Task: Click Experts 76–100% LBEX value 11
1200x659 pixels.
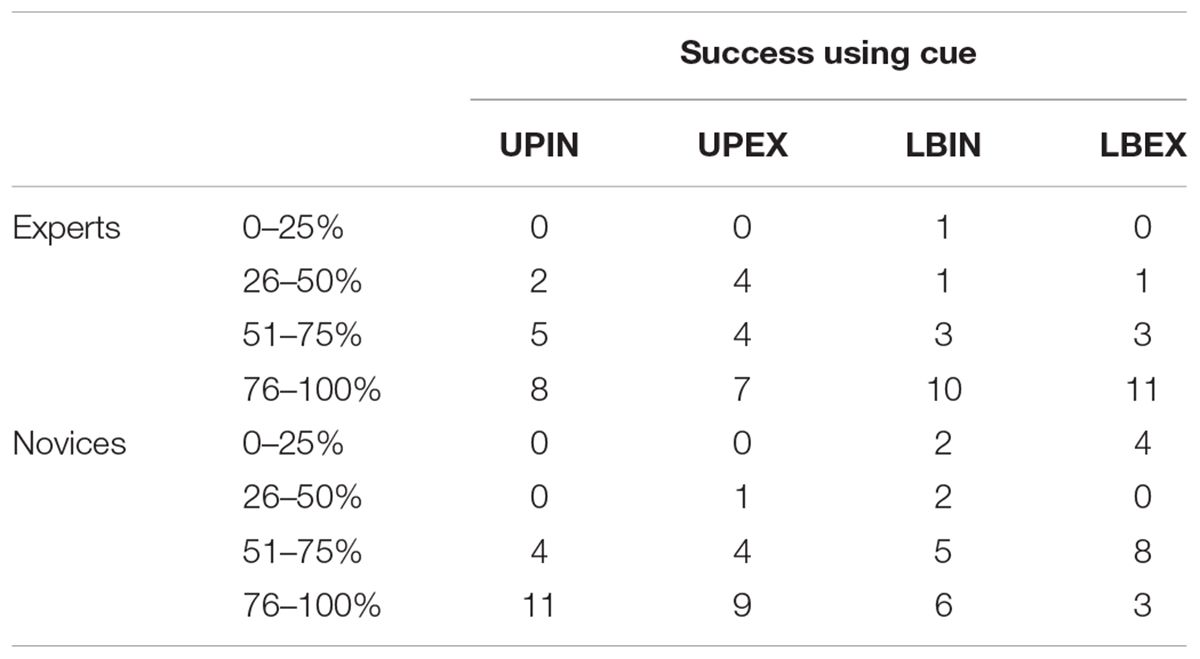Action: pos(1141,390)
